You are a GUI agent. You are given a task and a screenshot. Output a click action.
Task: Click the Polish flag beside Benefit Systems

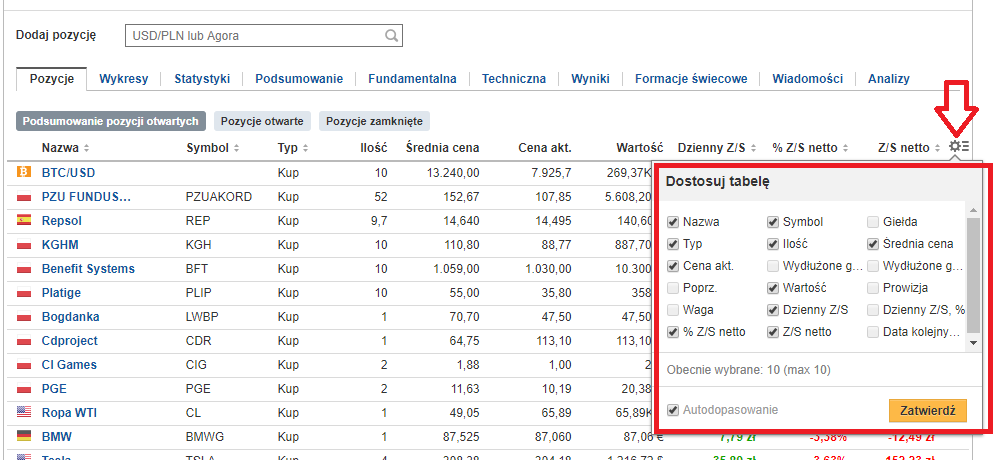(x=24, y=269)
